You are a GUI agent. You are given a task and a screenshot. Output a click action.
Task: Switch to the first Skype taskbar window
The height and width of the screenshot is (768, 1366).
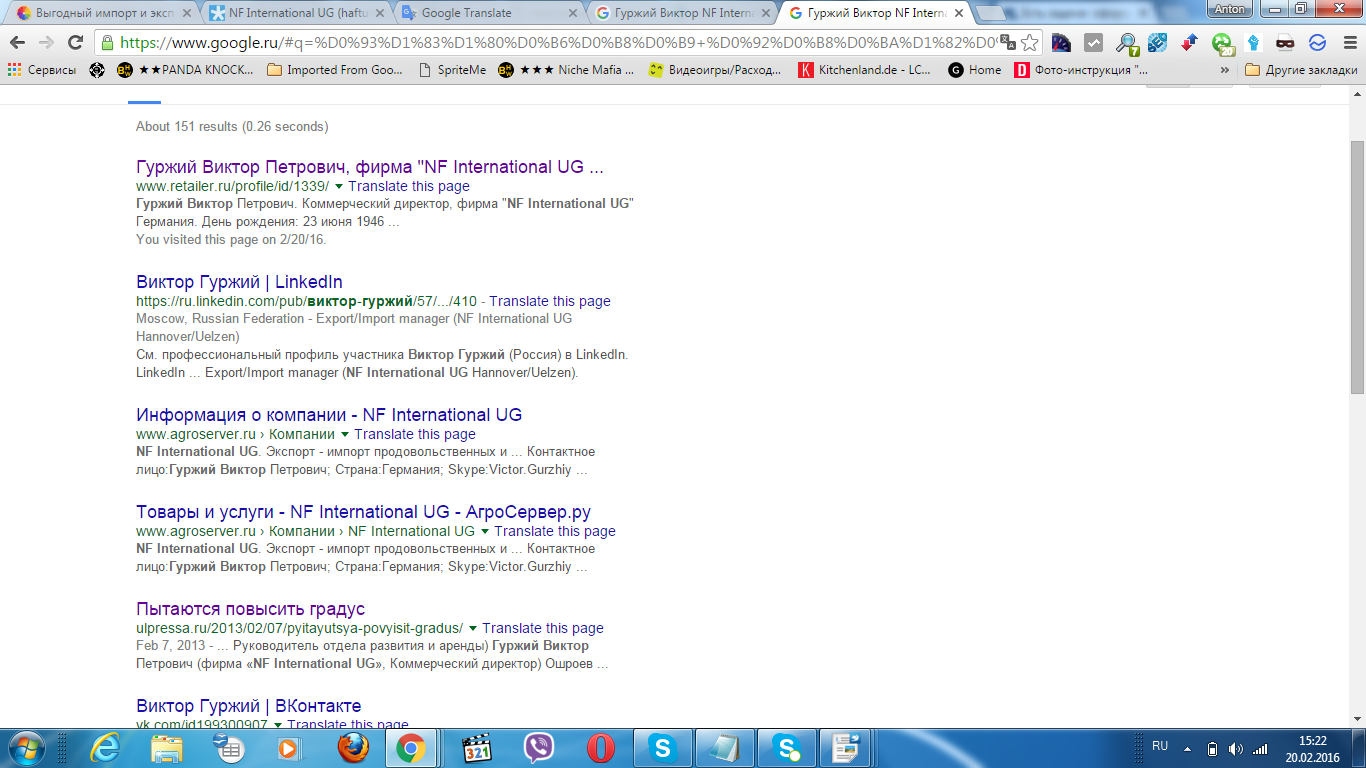click(662, 748)
